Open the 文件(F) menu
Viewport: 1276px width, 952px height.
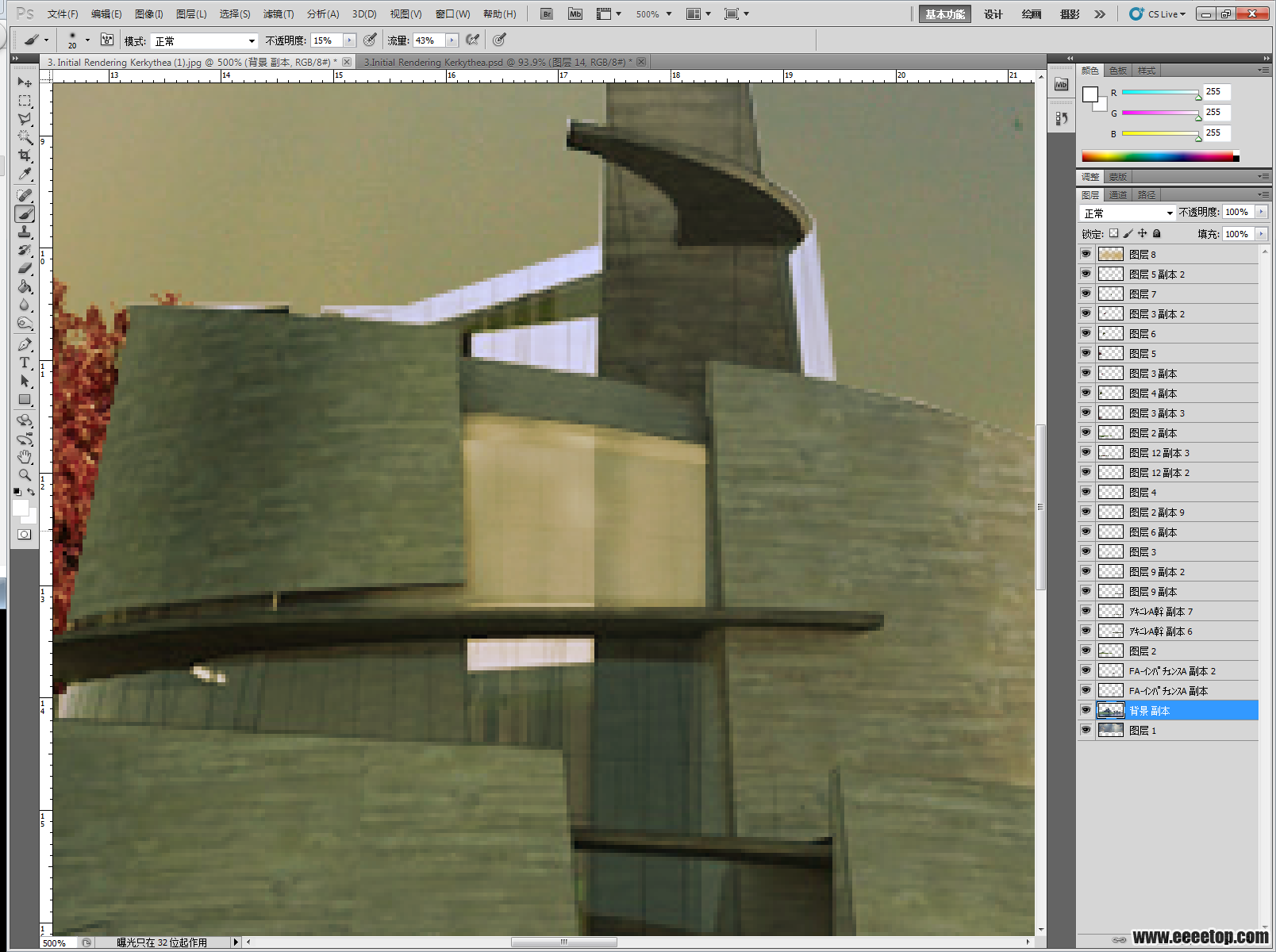(x=63, y=14)
